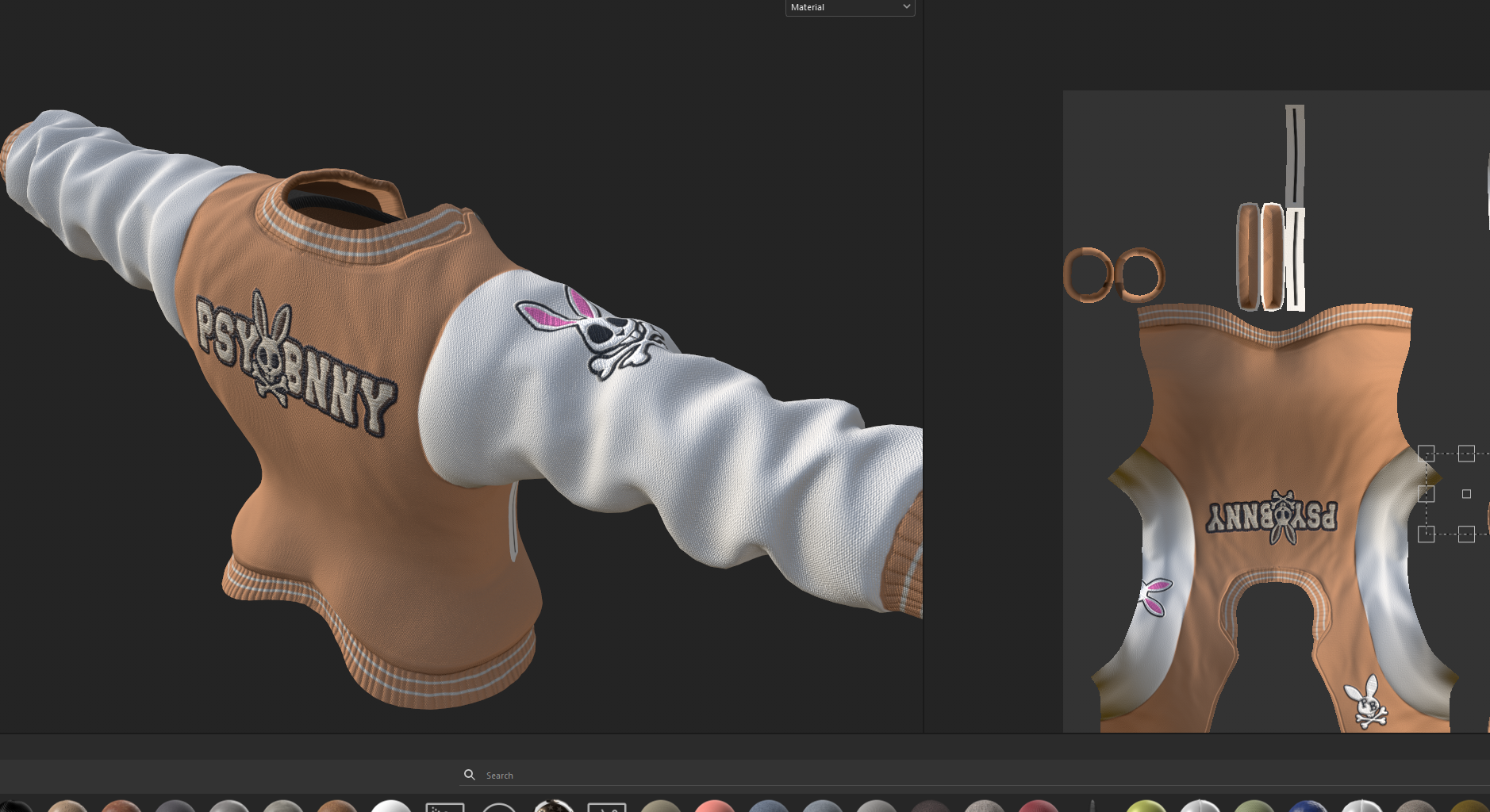
Task: Select the bottom-middle transform handle in UV view
Action: tap(1466, 534)
